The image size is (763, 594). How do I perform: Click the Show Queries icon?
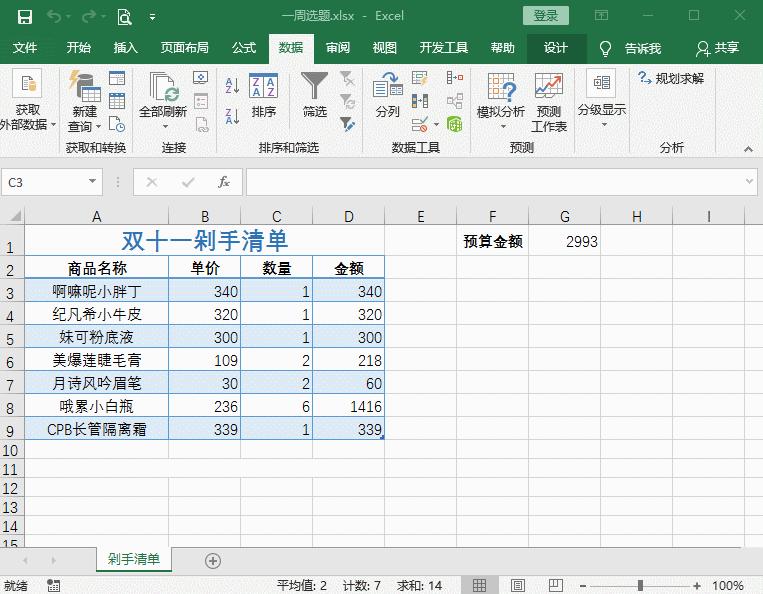point(117,78)
